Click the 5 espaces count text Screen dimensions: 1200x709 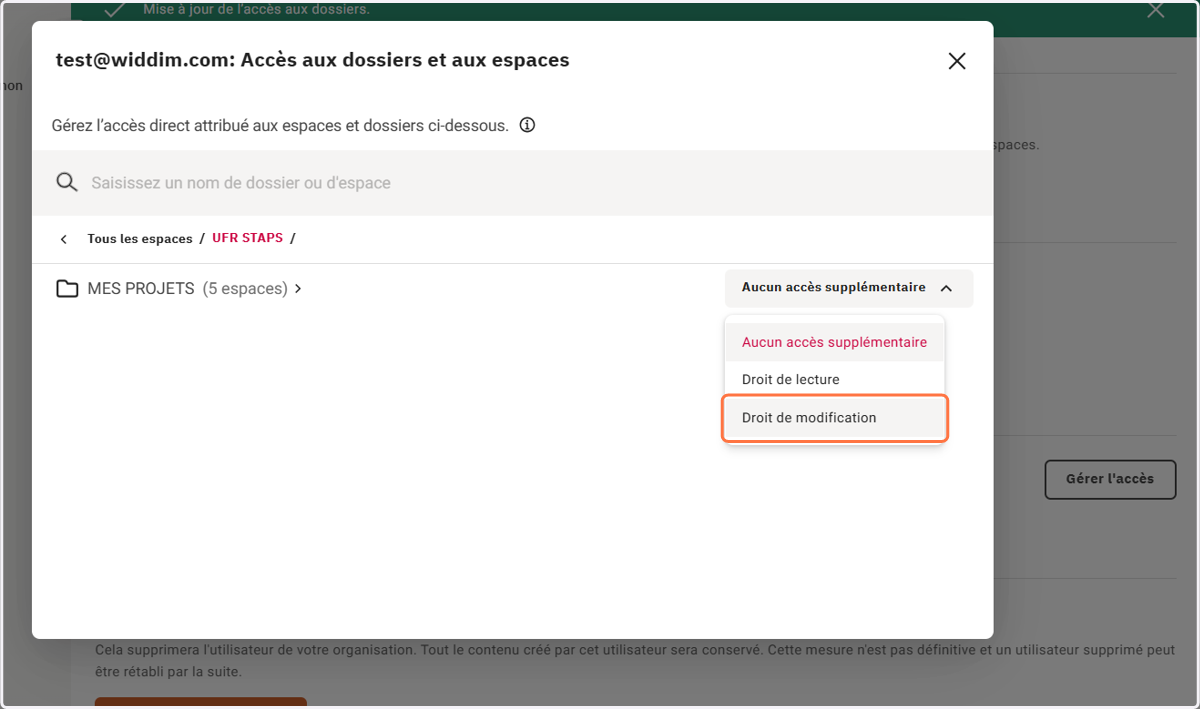[245, 289]
